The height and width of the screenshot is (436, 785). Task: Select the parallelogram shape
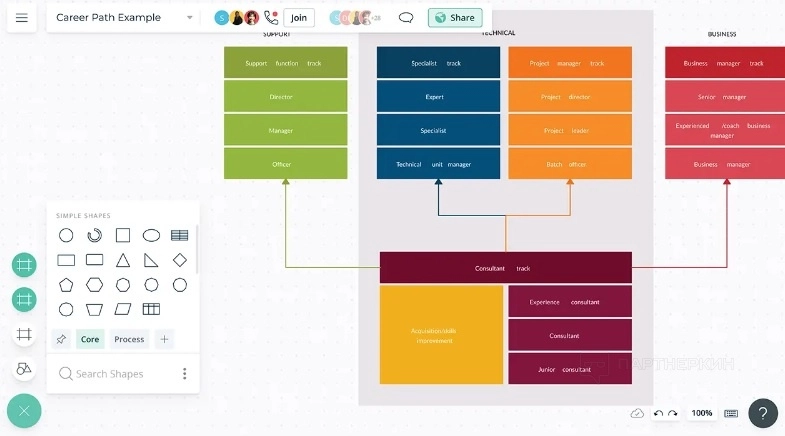[x=123, y=309]
